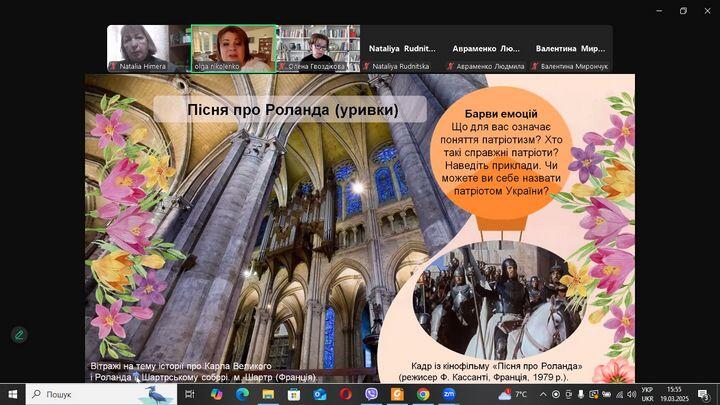Click muted mic icon on Natalia Himera
This screenshot has width=720, height=405.
[x=113, y=66]
